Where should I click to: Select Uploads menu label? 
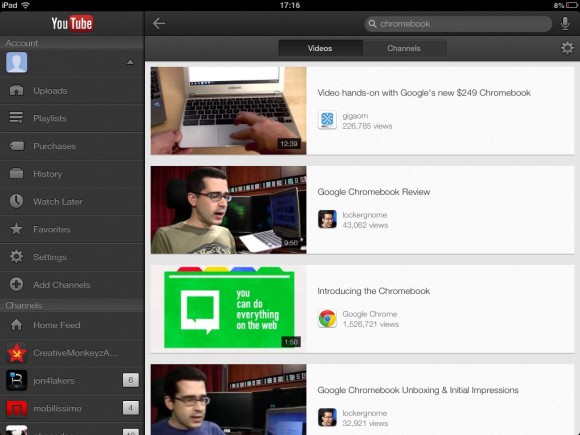click(x=50, y=91)
